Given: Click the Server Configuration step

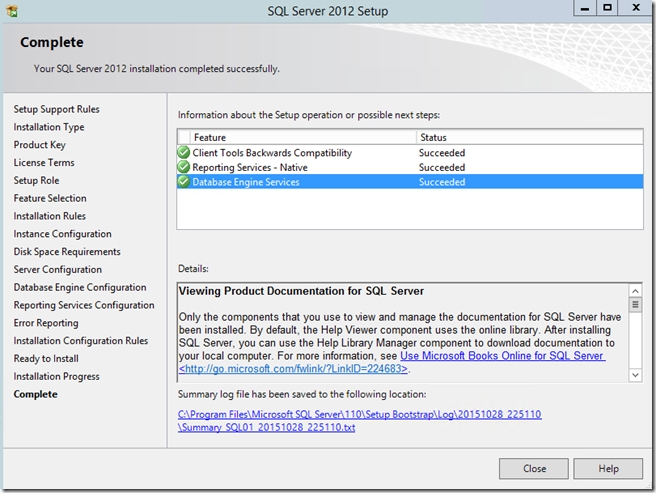Looking at the screenshot, I should pyautogui.click(x=58, y=270).
